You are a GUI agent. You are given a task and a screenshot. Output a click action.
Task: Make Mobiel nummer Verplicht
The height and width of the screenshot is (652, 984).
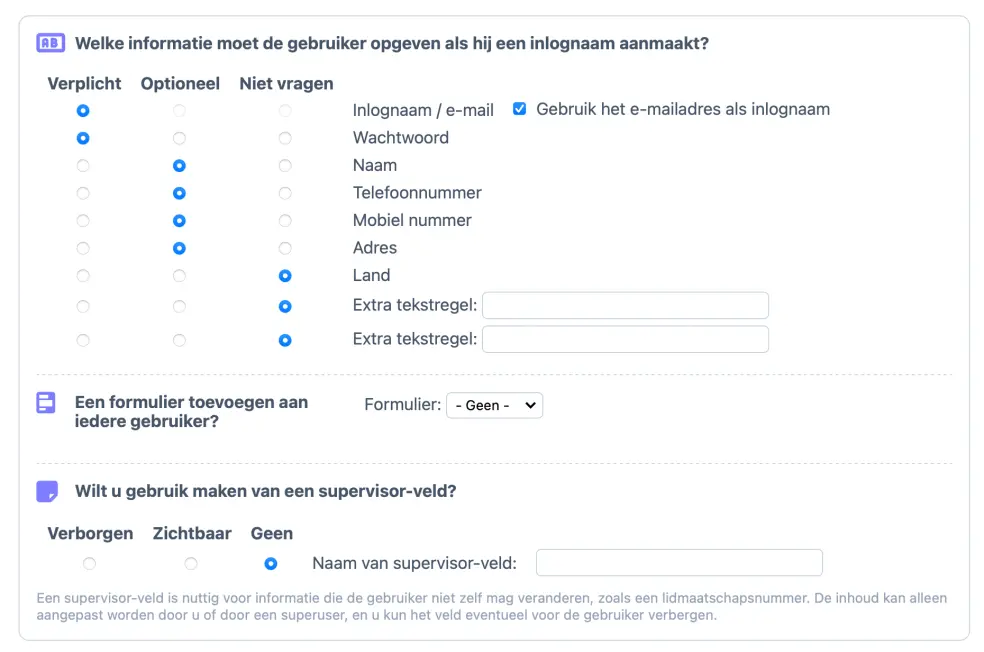coord(83,221)
